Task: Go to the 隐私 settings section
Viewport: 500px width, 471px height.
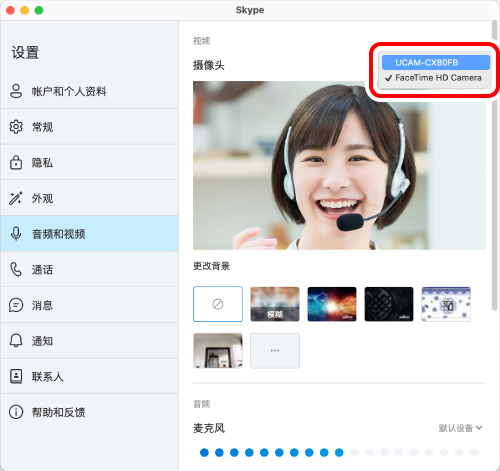Action: (x=89, y=163)
